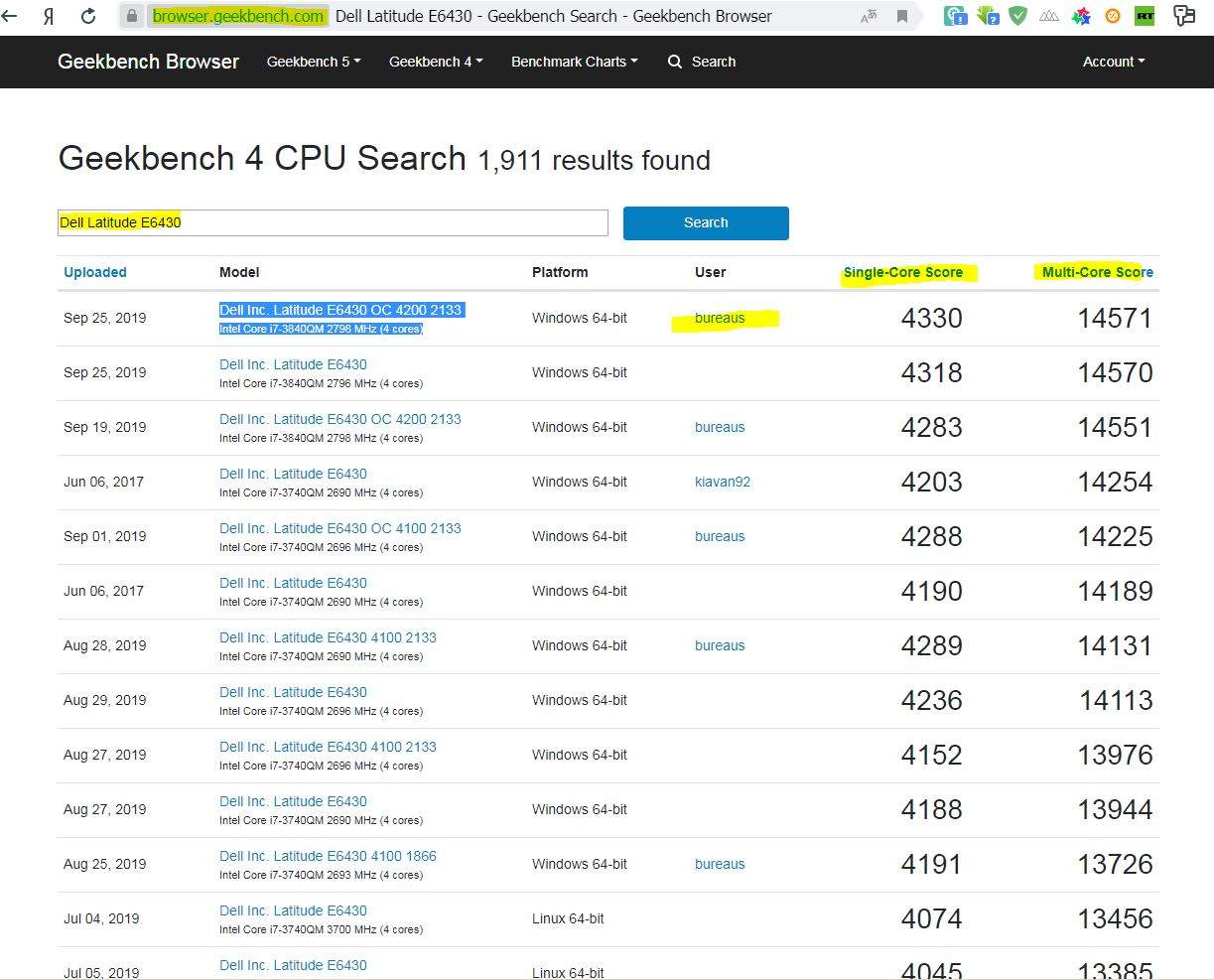Focus the search field containing Dell Latitude E6430
Viewport: 1214px width, 980px height.
pos(333,222)
